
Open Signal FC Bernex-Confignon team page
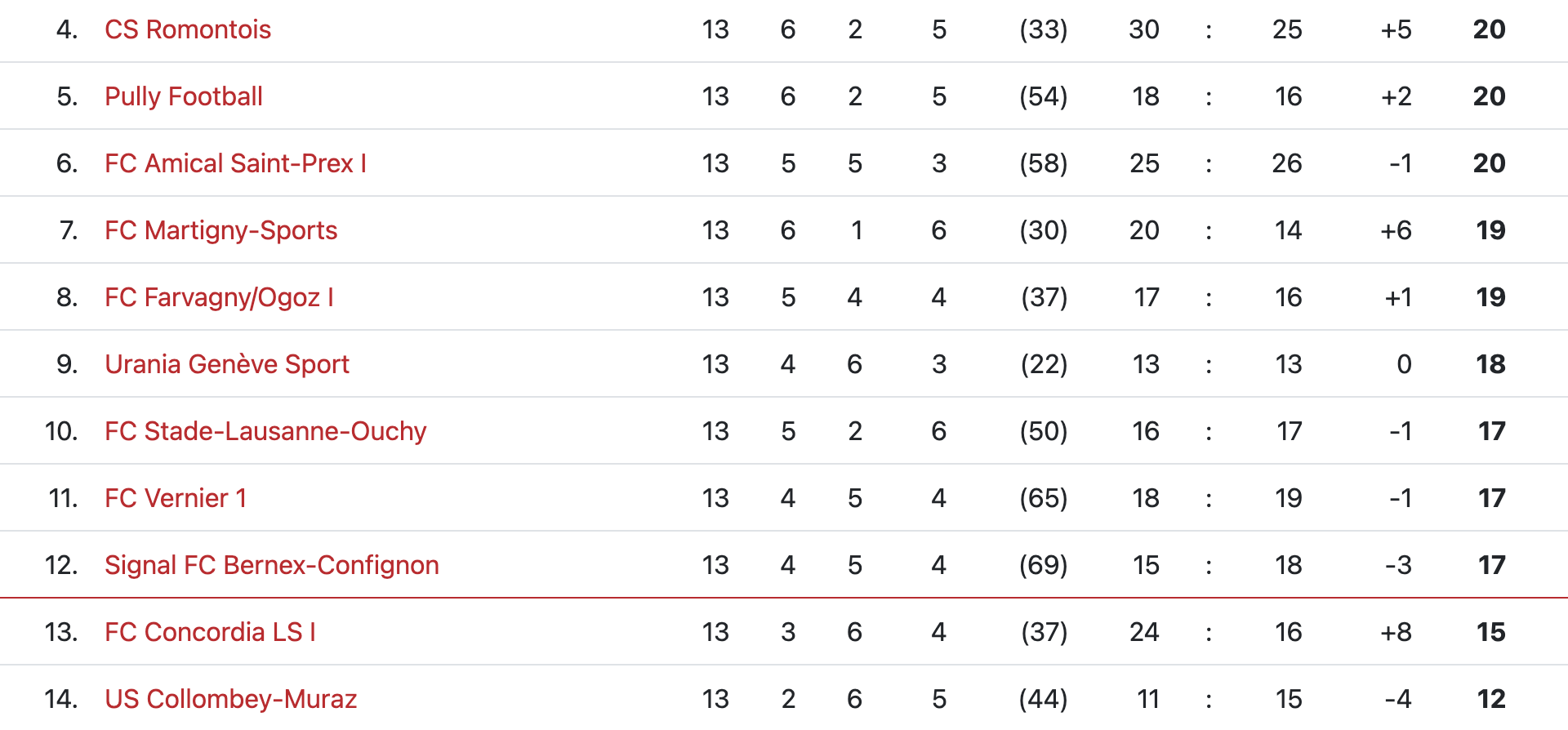[x=272, y=566]
